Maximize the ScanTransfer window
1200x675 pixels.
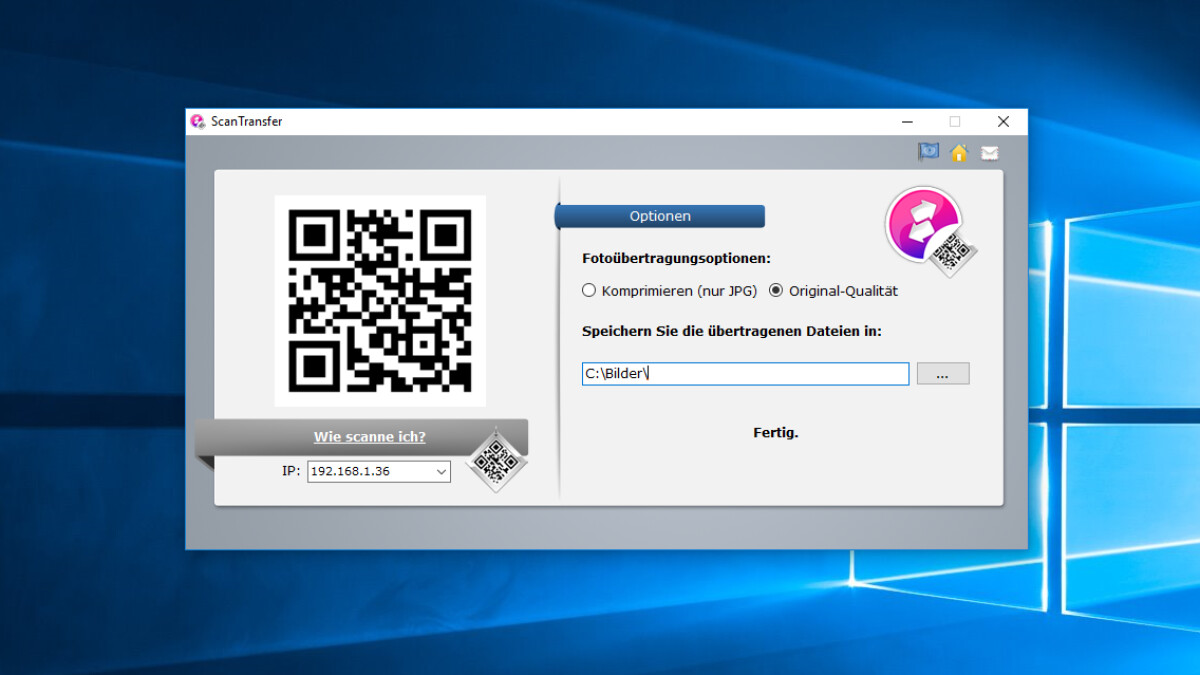coord(955,121)
